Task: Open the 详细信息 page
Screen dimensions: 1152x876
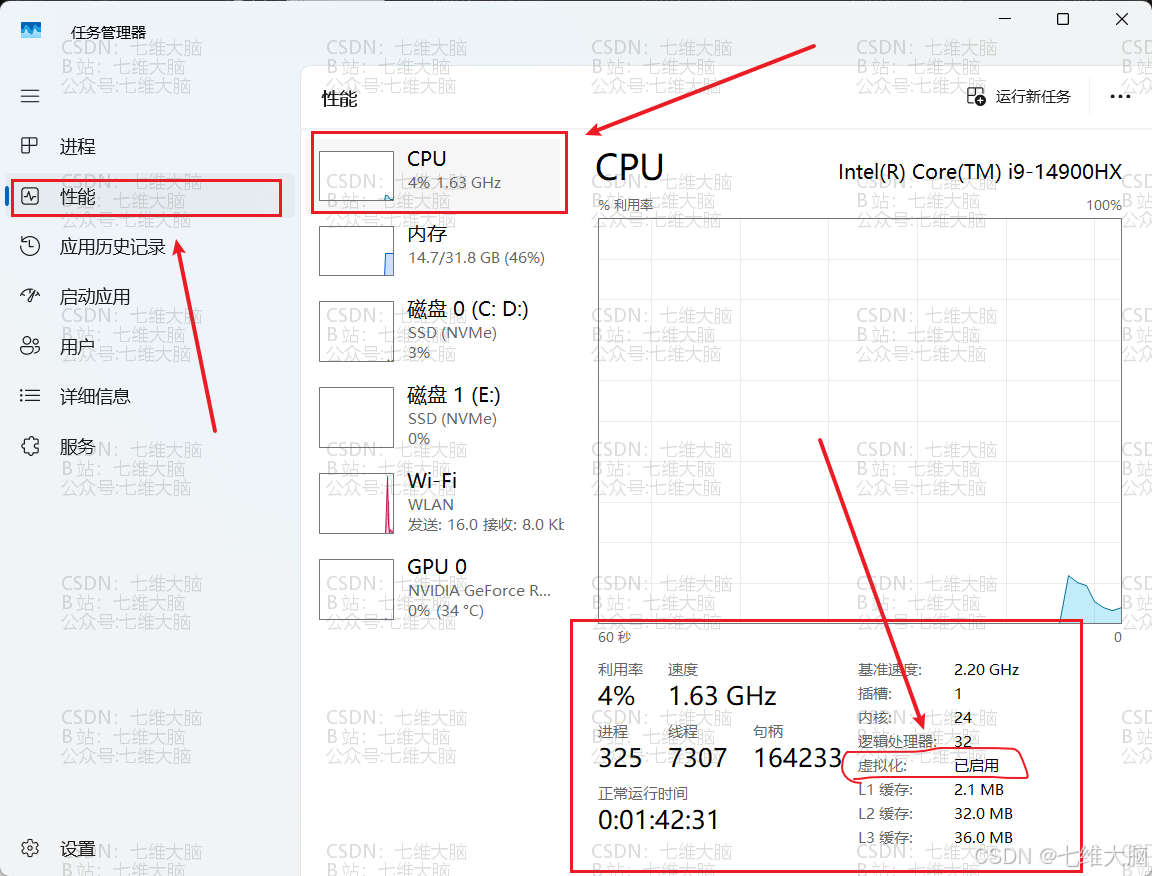Action: pos(150,396)
